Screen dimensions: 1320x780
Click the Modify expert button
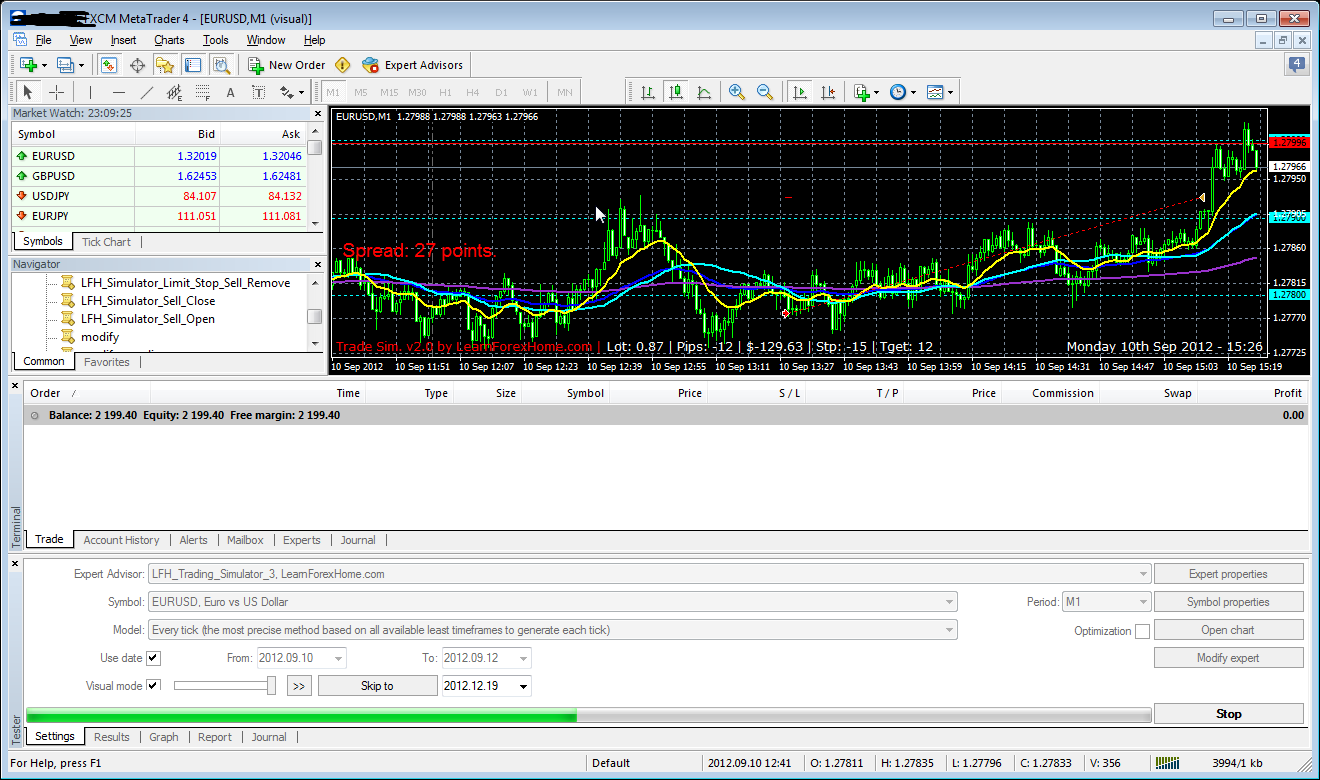[1229, 658]
